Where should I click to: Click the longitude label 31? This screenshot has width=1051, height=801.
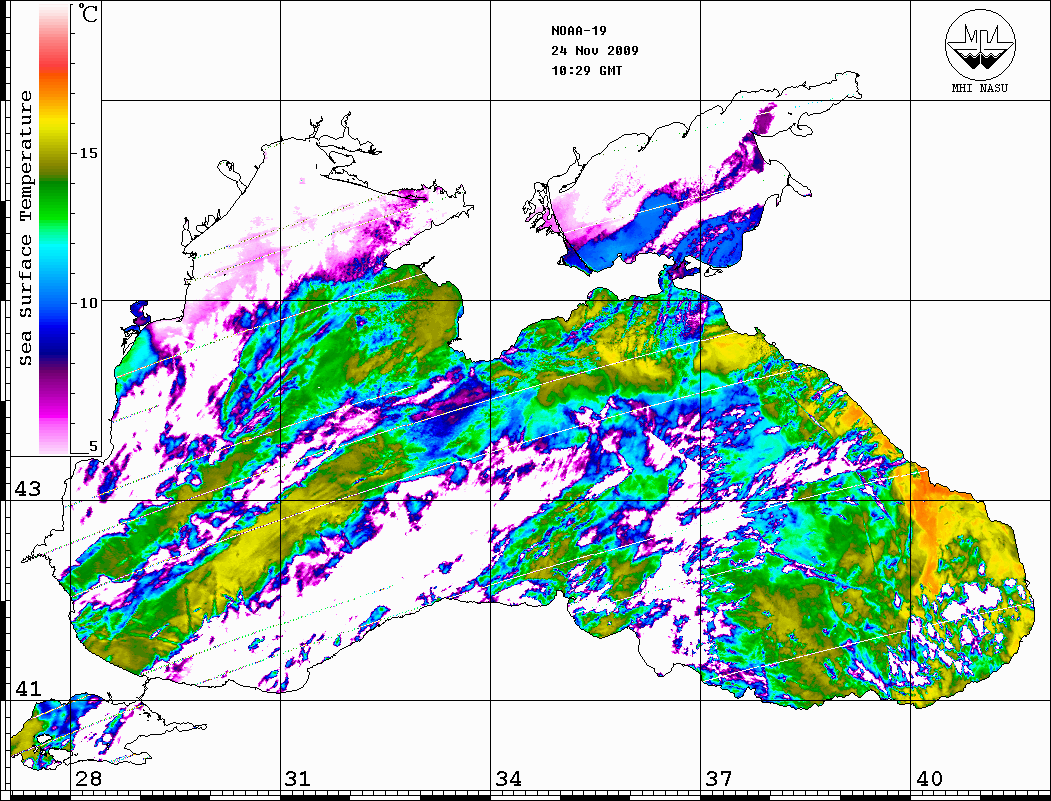(x=298, y=779)
